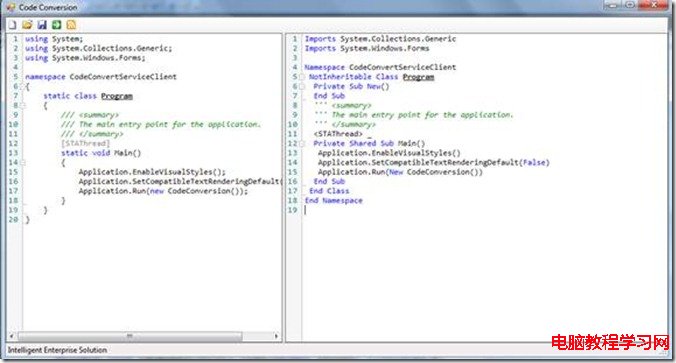Image resolution: width=676 pixels, height=363 pixels.
Task: Click 'using System.Windows.Forms;' line
Action: [x=85, y=58]
